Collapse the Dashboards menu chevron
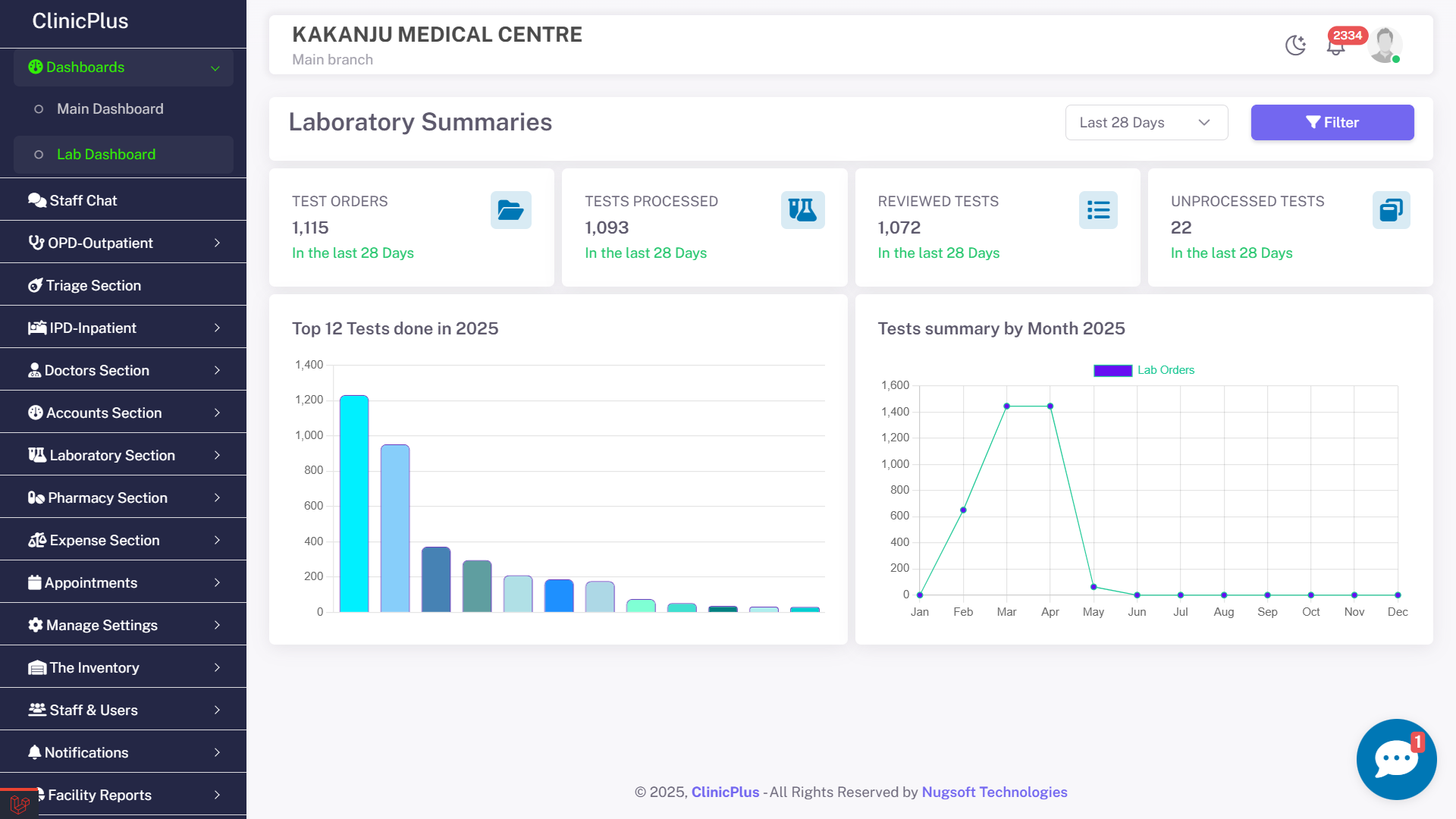 click(215, 68)
